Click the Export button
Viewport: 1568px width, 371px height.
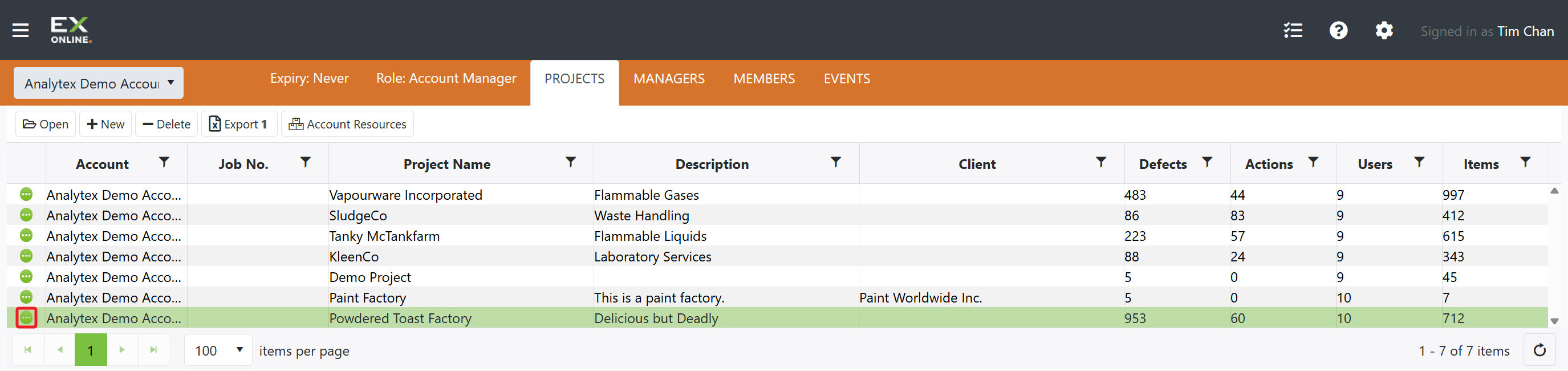tap(239, 124)
